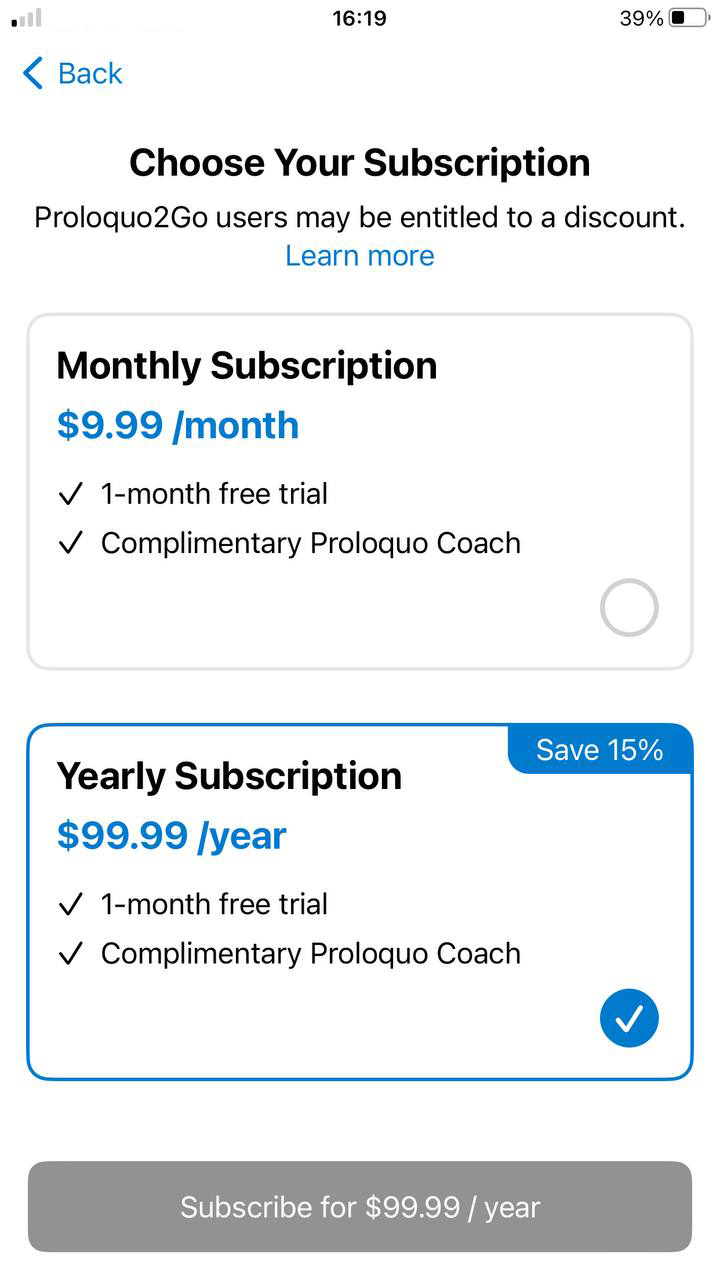The width and height of the screenshot is (720, 1280).
Task: Tap Subscribe for $99.99 / year button
Action: point(360,1207)
